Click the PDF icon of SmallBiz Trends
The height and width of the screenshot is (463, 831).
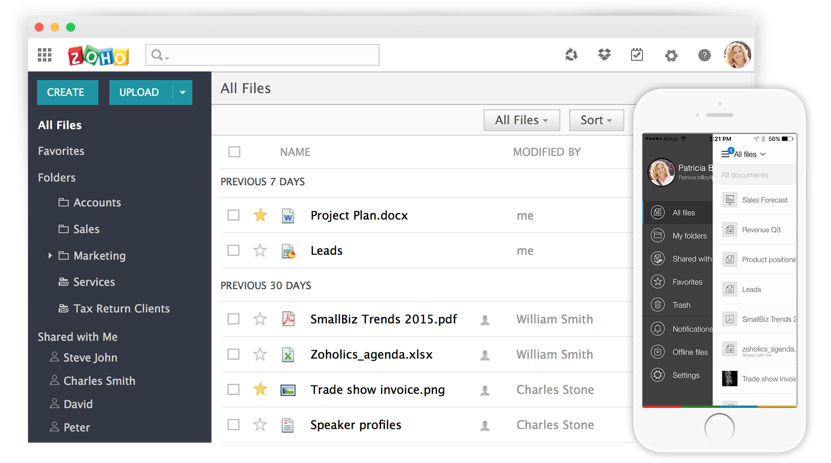(x=288, y=319)
